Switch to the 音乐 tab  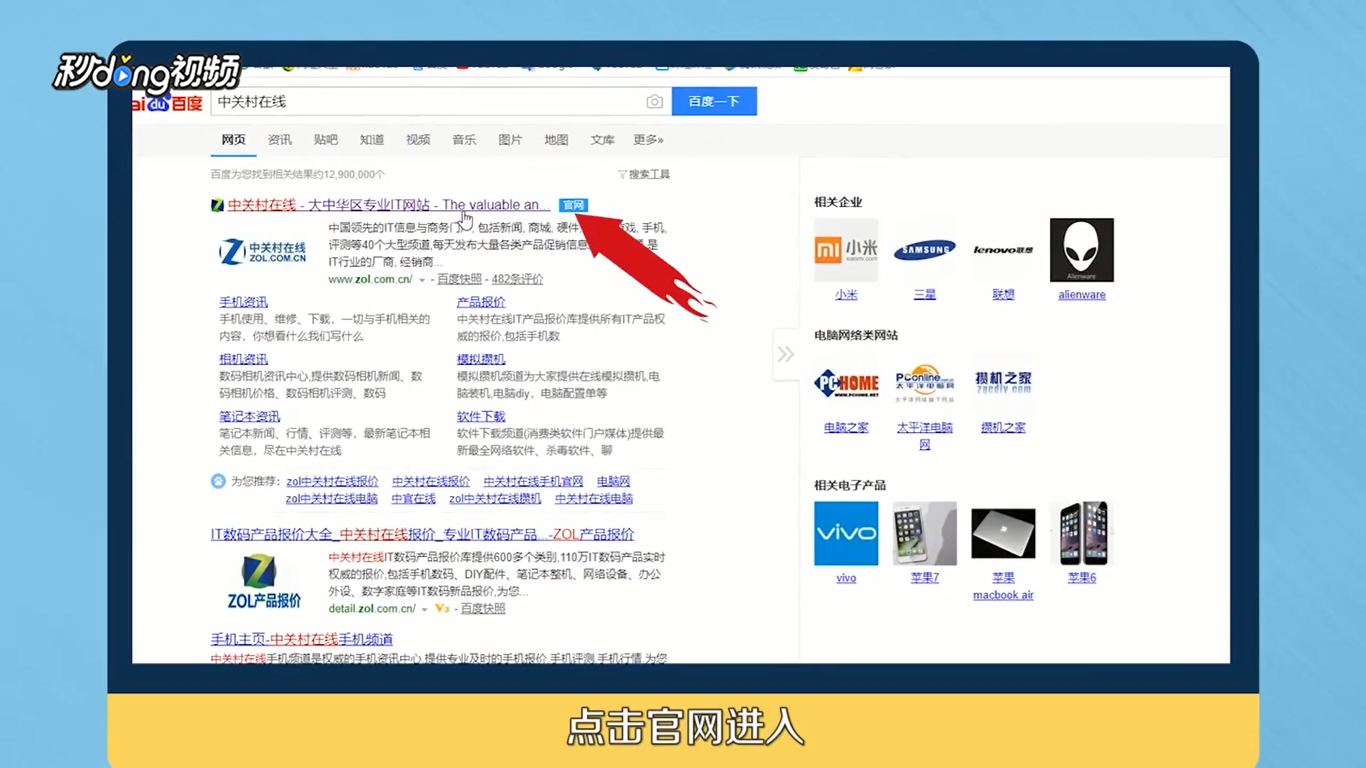(464, 140)
